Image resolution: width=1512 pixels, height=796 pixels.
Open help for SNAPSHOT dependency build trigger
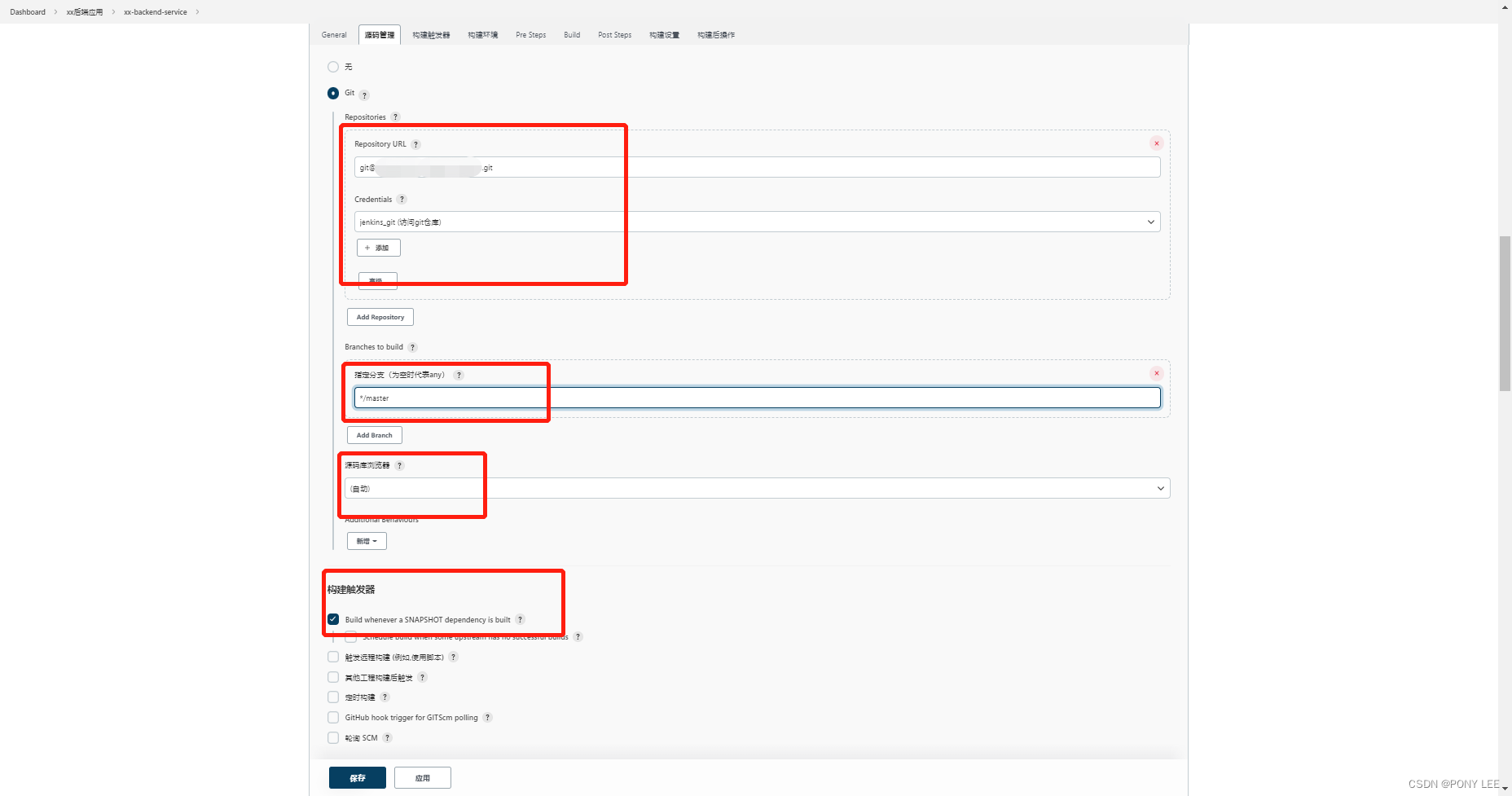[521, 619]
